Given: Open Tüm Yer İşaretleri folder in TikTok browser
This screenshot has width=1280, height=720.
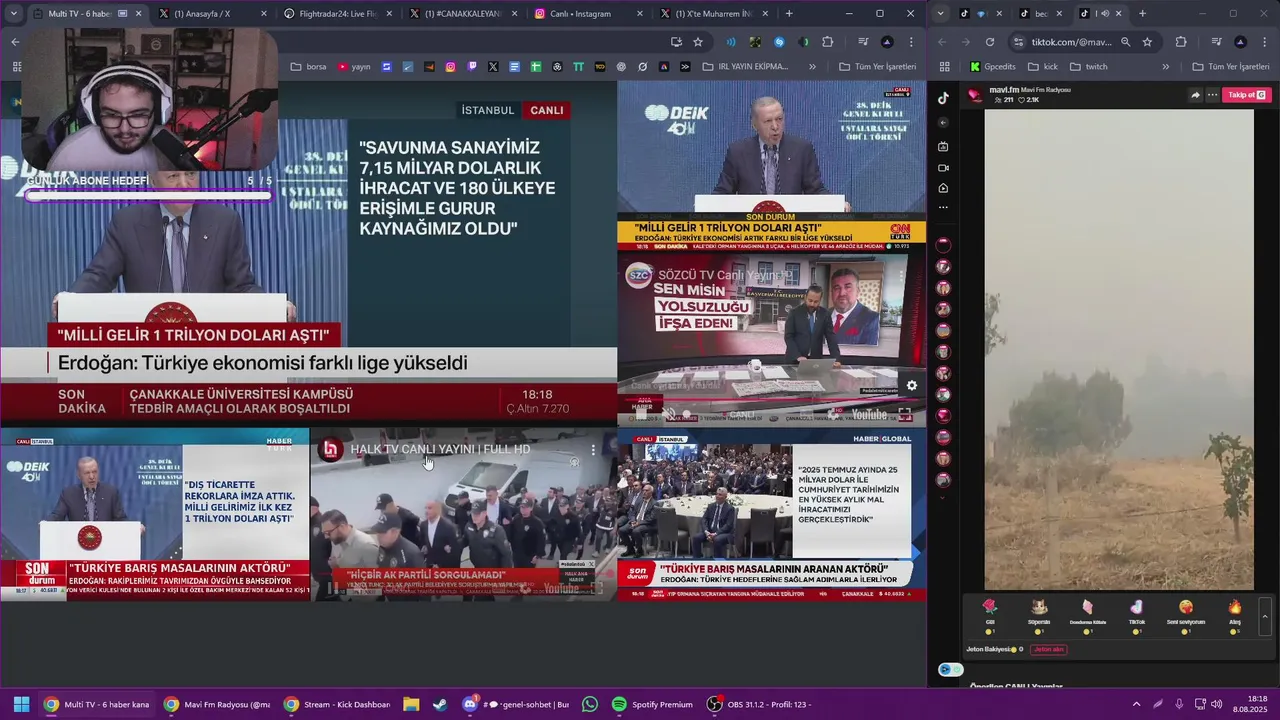Looking at the screenshot, I should coord(1231,67).
